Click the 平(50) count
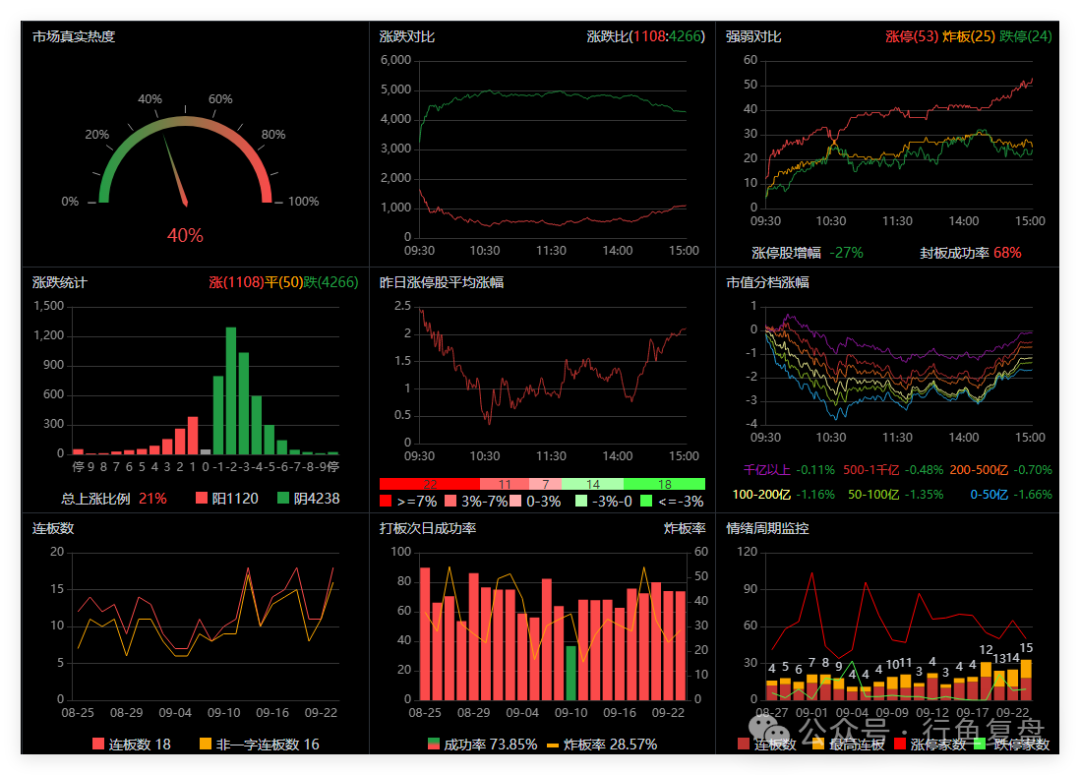Image resolution: width=1080 pixels, height=775 pixels. (284, 282)
